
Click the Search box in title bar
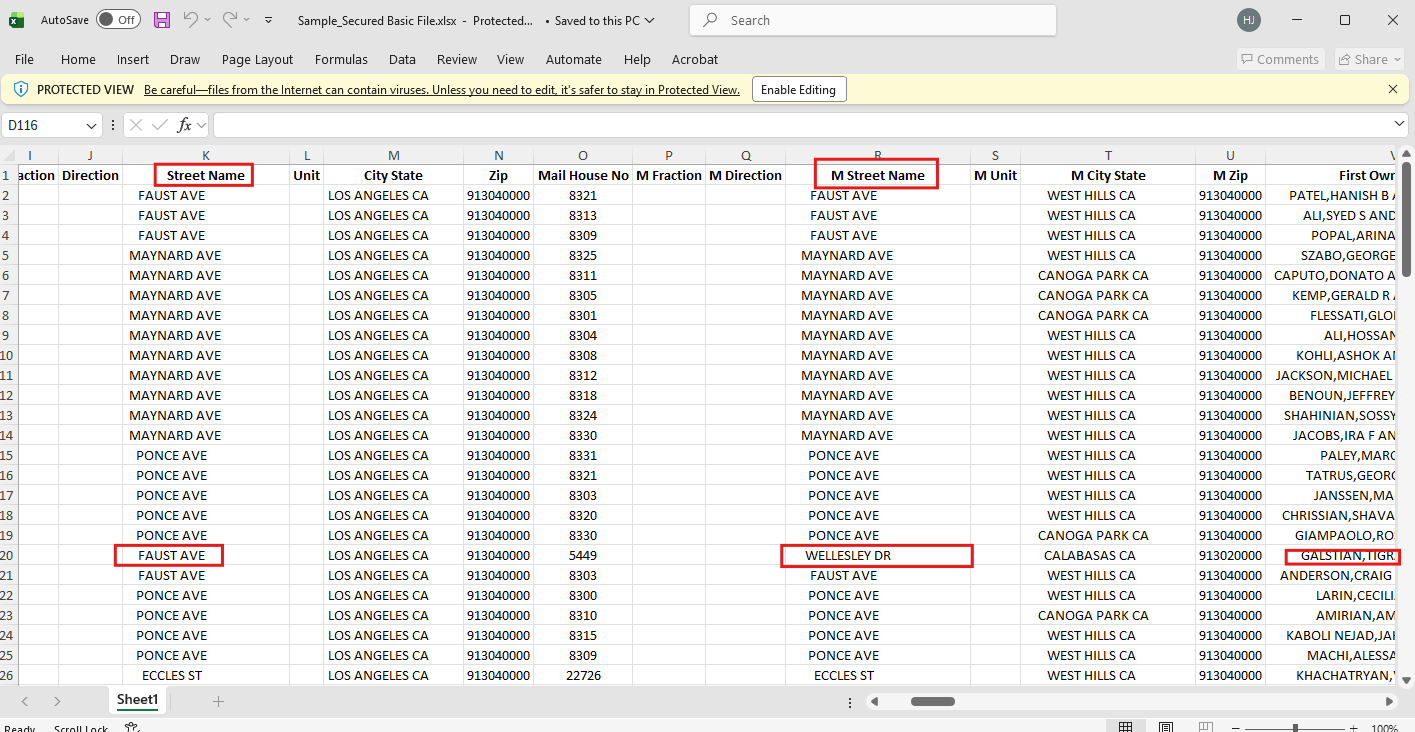873,20
